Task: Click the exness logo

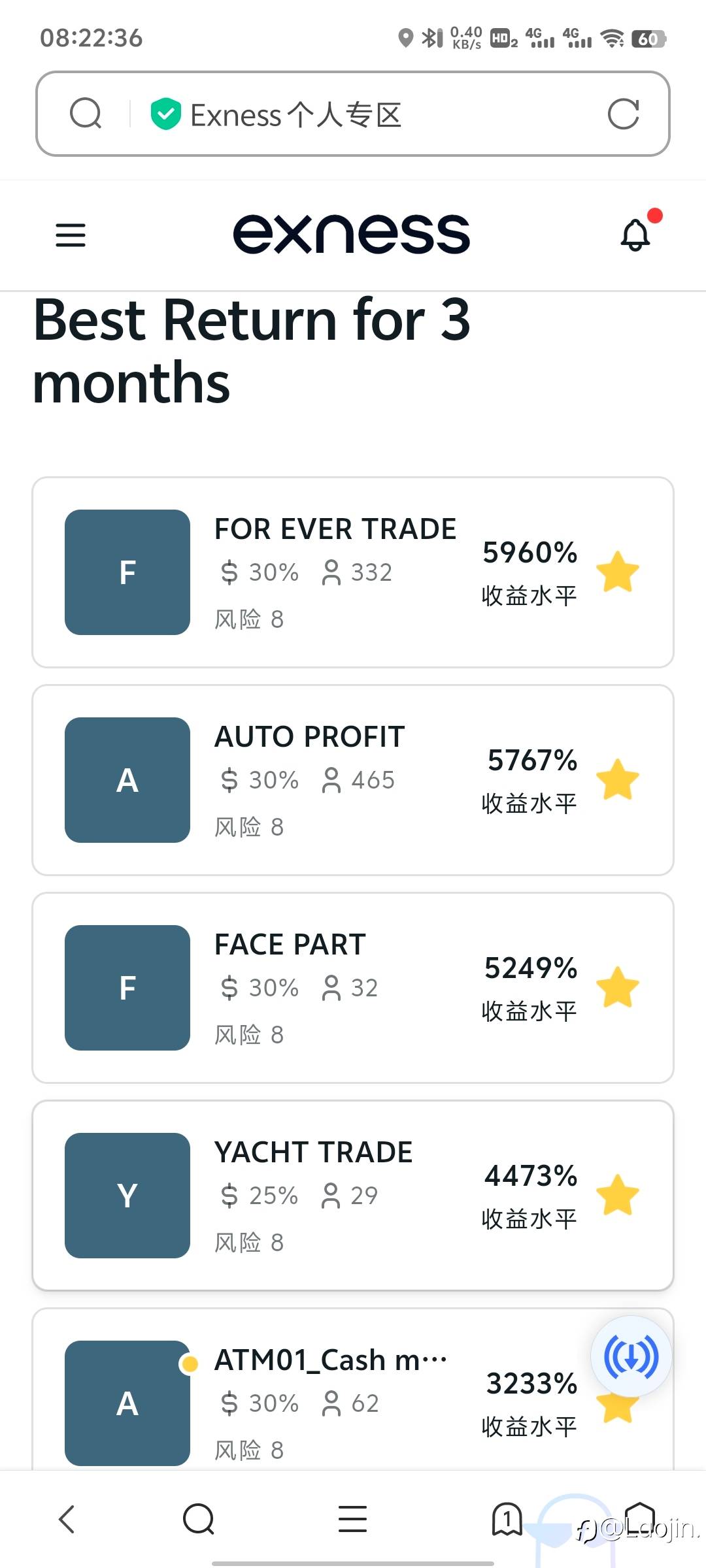Action: pos(352,234)
